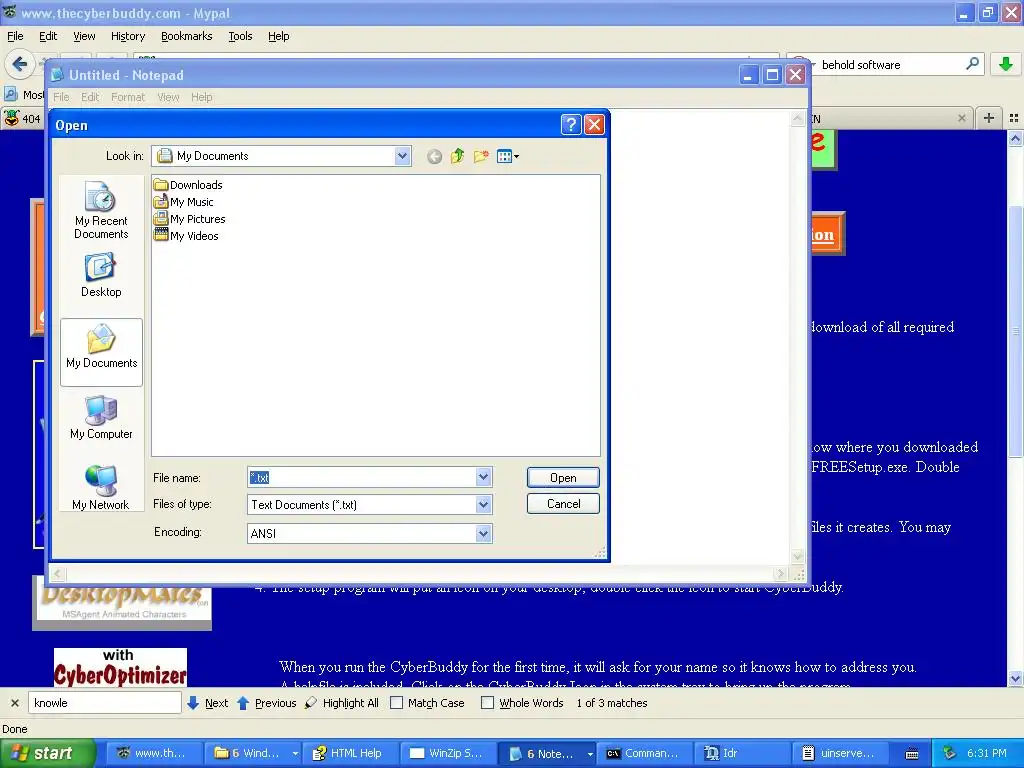Open the browser View menu
The width and height of the screenshot is (1024, 768).
coord(84,36)
